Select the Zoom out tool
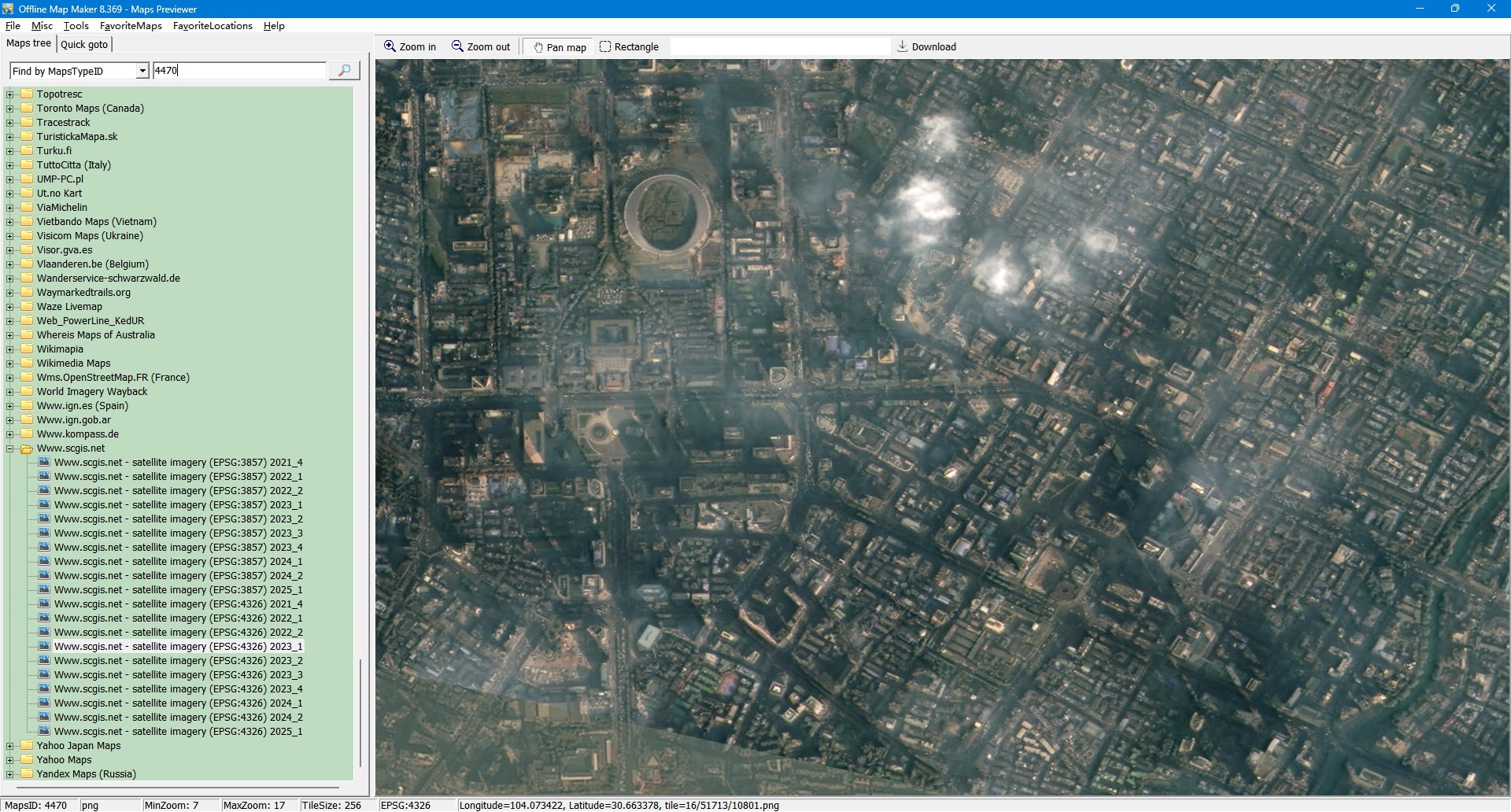This screenshot has width=1511, height=812. tap(480, 47)
